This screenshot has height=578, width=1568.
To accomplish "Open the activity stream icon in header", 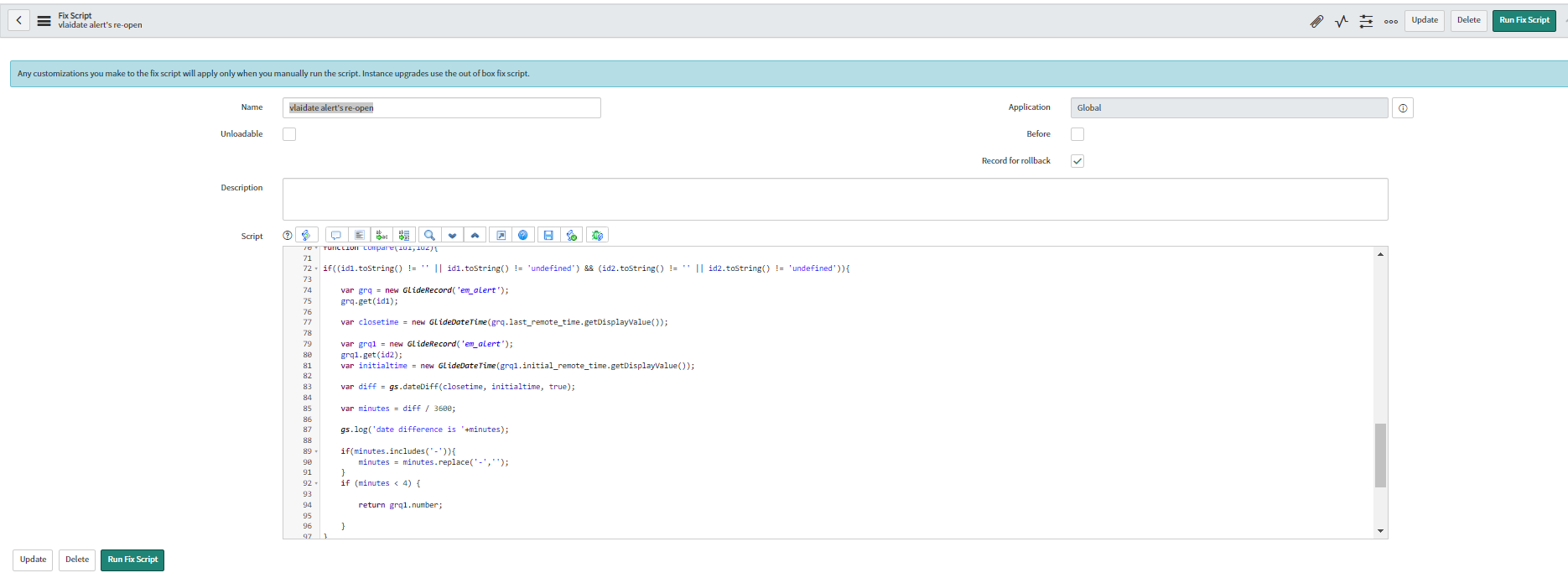I will [1342, 21].
